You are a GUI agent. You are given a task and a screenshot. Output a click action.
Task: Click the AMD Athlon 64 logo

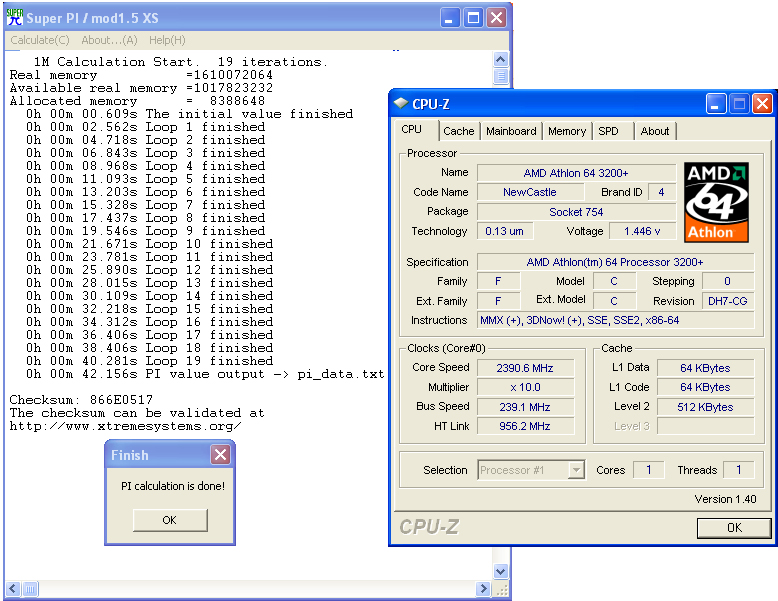tap(716, 202)
